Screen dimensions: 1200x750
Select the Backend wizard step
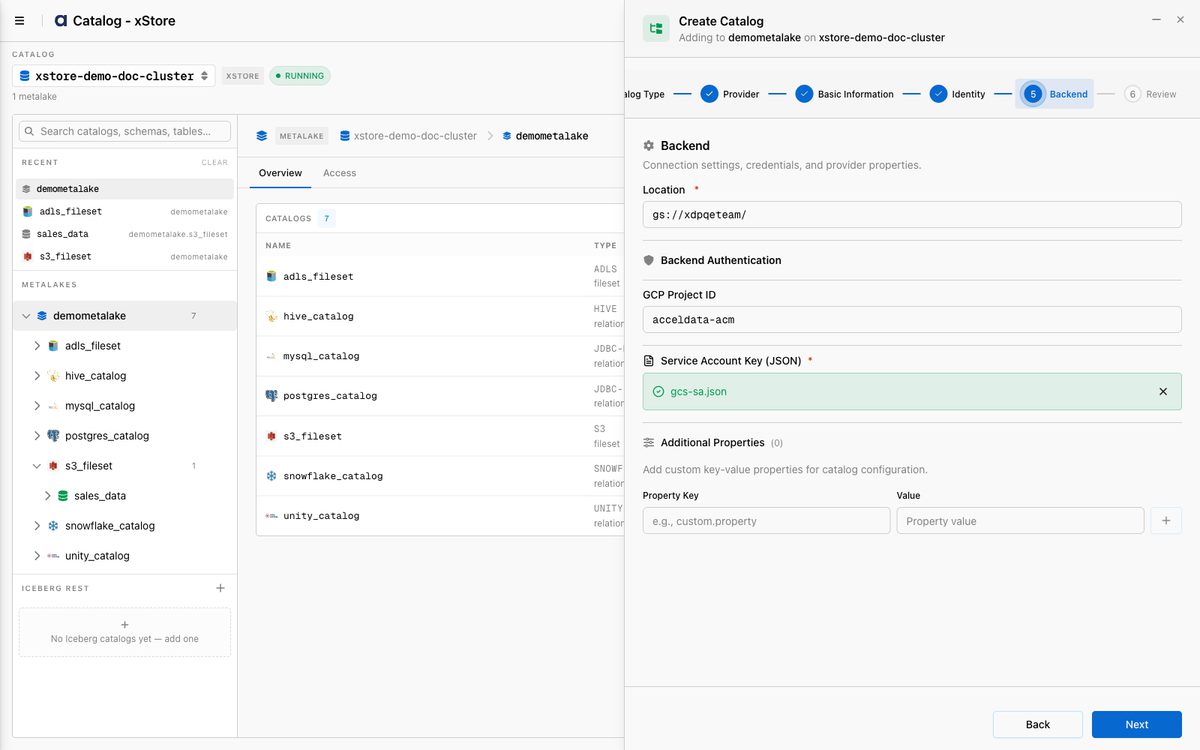point(1055,94)
